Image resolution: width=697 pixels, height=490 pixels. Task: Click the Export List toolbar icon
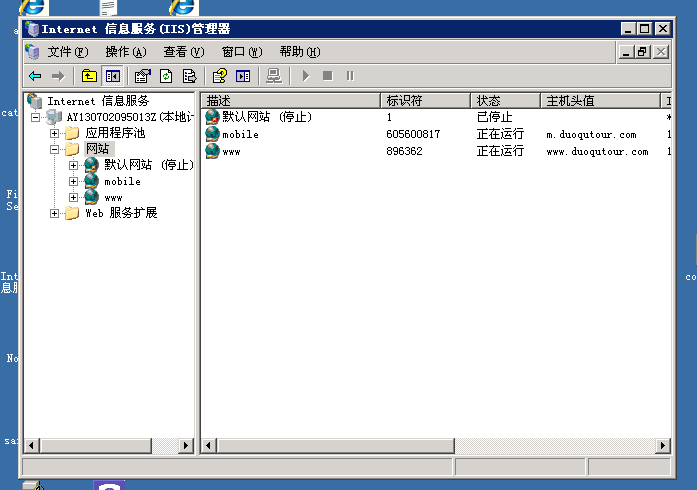pyautogui.click(x=189, y=76)
